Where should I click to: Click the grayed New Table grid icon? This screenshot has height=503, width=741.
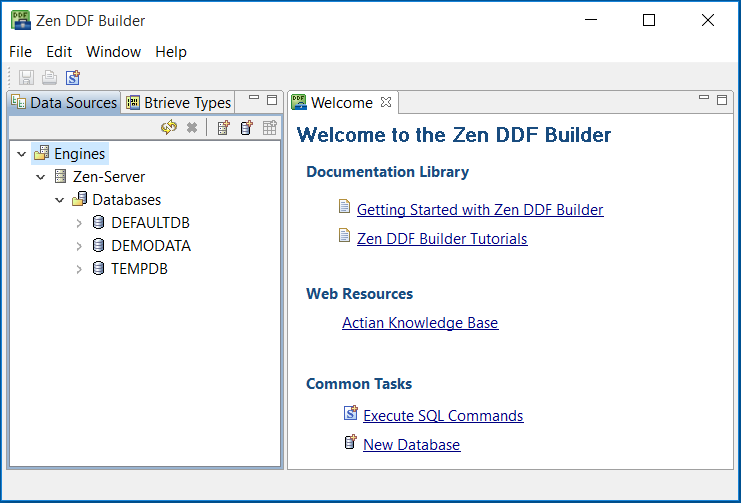(x=269, y=128)
